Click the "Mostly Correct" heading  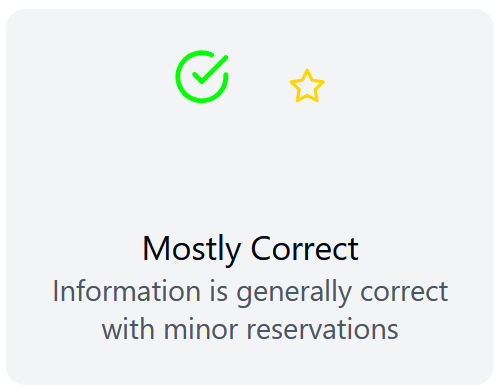(x=250, y=249)
